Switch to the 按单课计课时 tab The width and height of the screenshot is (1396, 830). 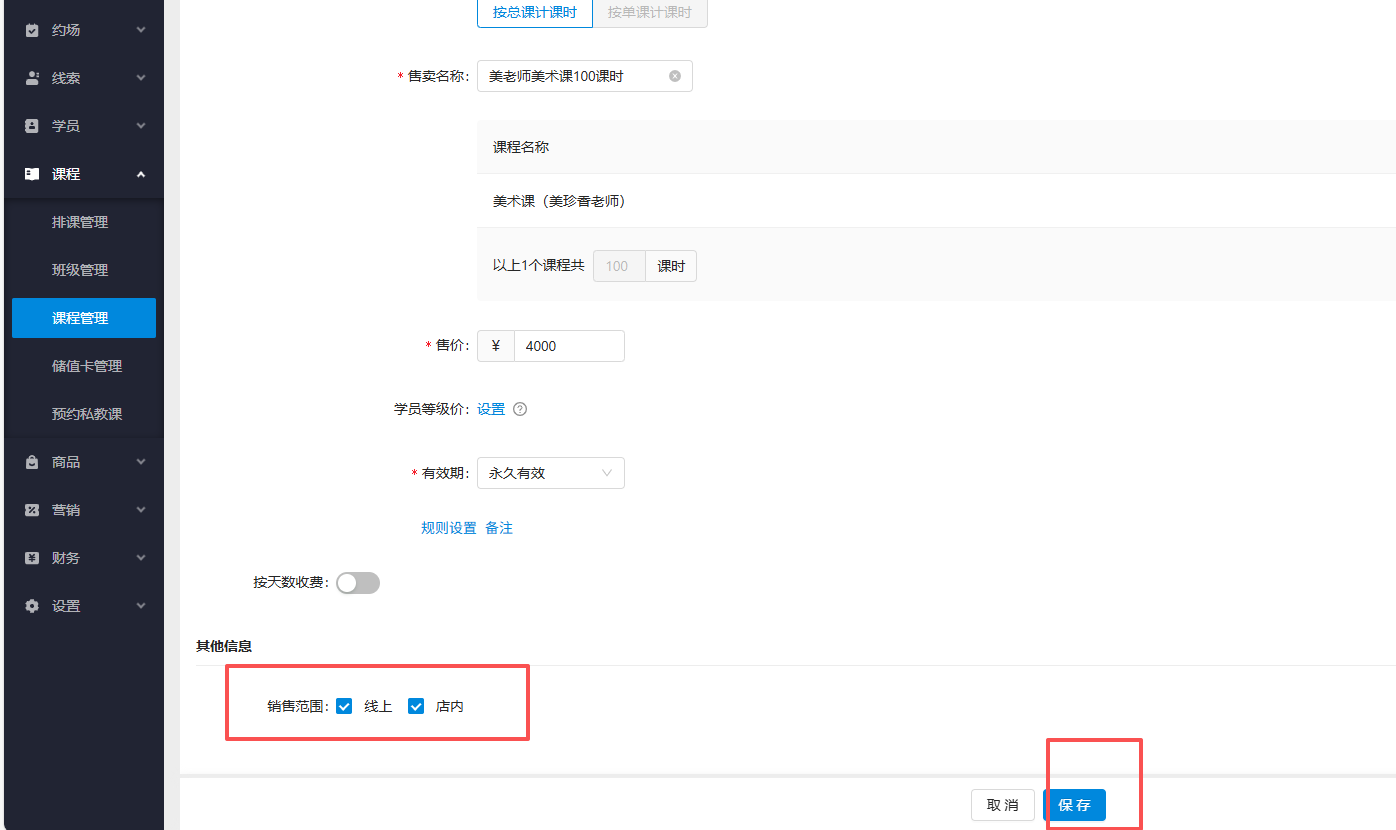(x=650, y=15)
